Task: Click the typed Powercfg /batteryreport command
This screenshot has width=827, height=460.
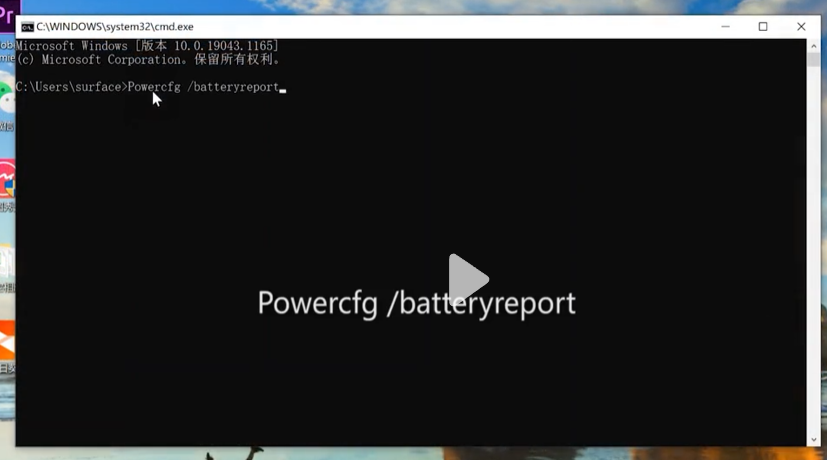Action: [203, 87]
